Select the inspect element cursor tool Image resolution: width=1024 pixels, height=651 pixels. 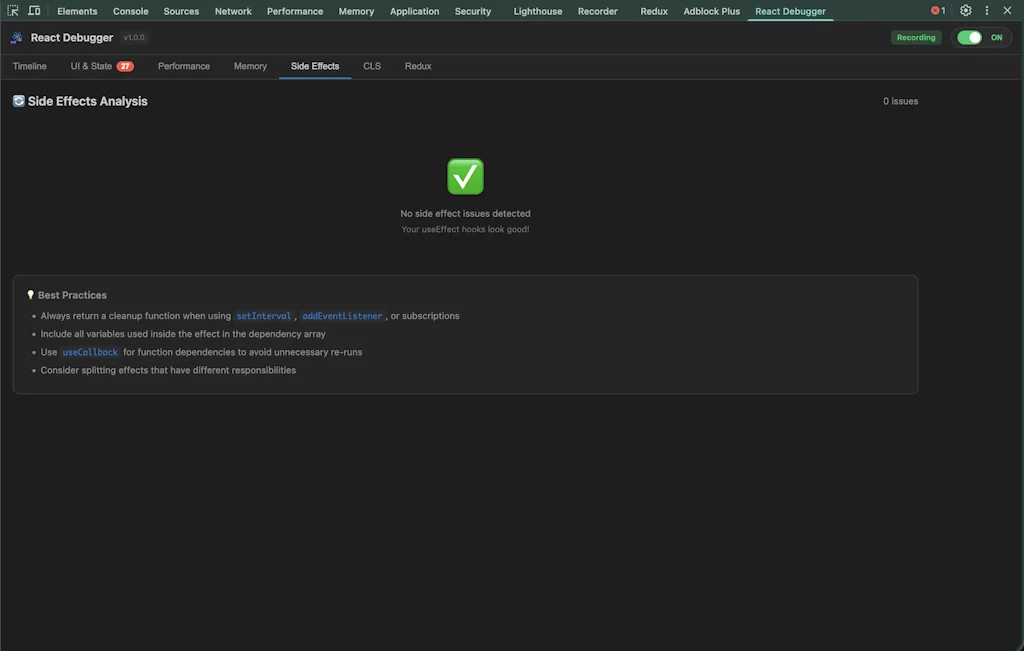[11, 10]
